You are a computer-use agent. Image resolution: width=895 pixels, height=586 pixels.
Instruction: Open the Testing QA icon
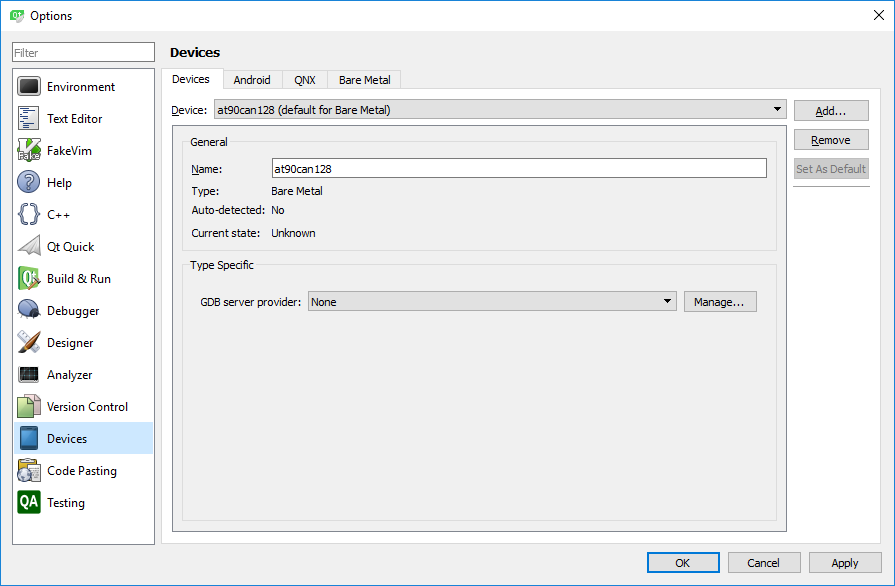29,503
